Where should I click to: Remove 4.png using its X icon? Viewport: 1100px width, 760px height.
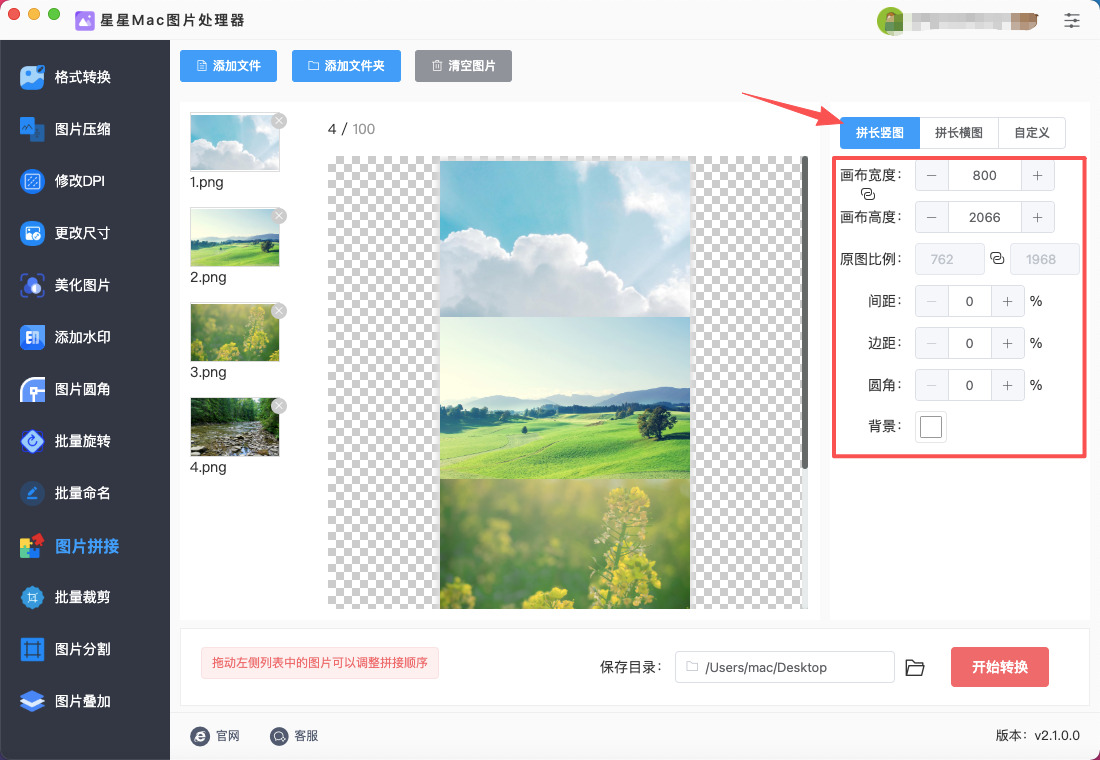point(279,406)
